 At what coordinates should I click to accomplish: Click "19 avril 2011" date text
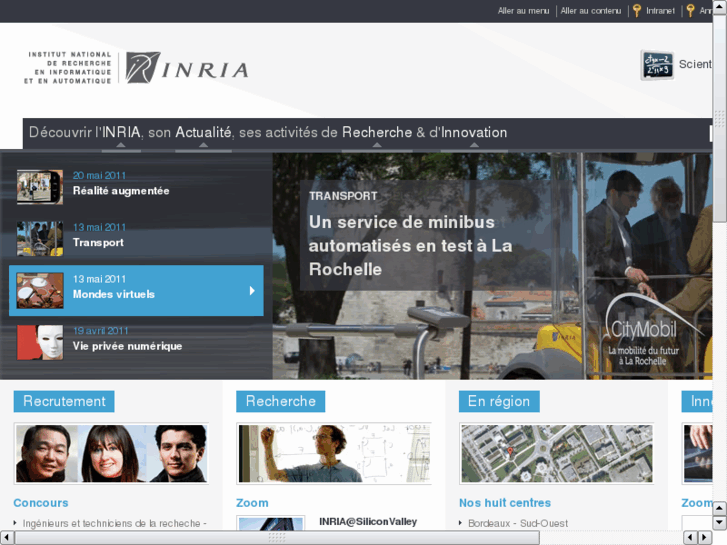click(101, 331)
